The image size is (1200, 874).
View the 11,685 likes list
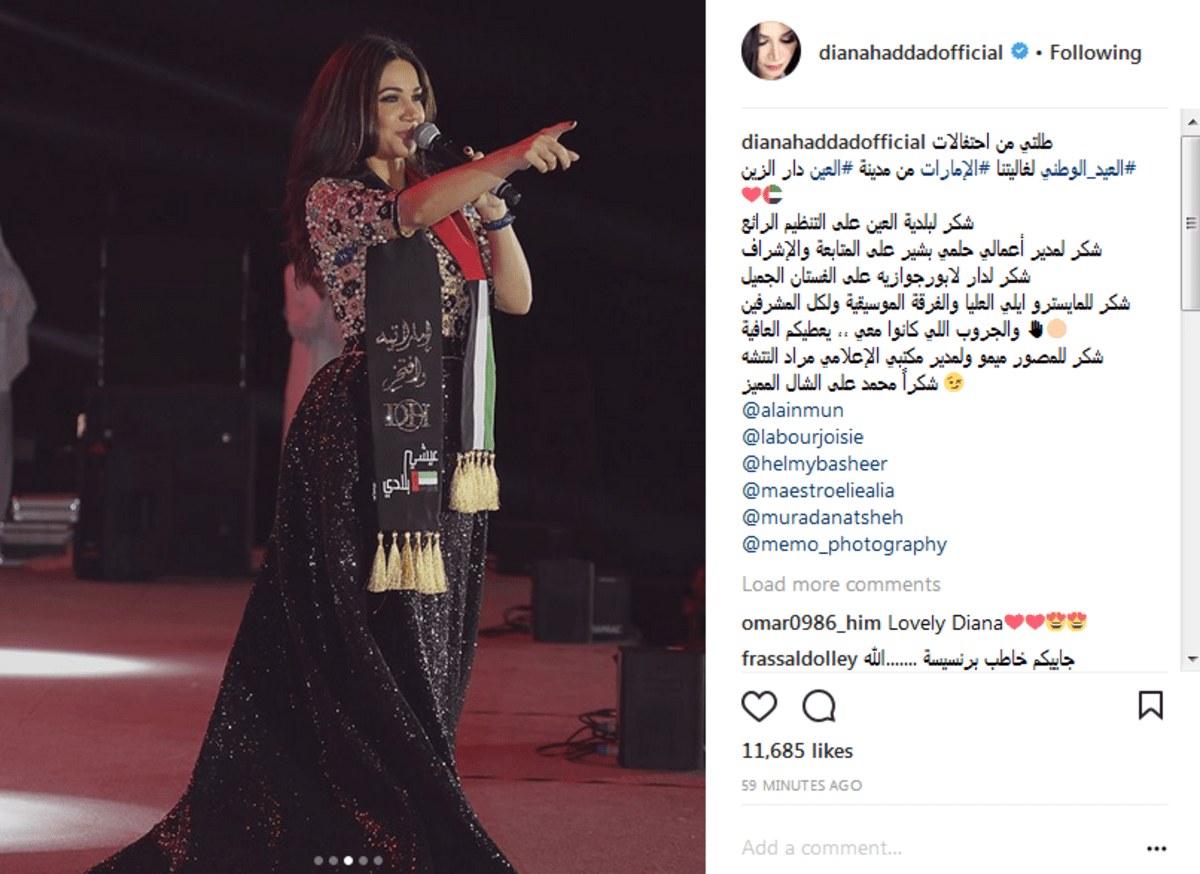coord(797,751)
